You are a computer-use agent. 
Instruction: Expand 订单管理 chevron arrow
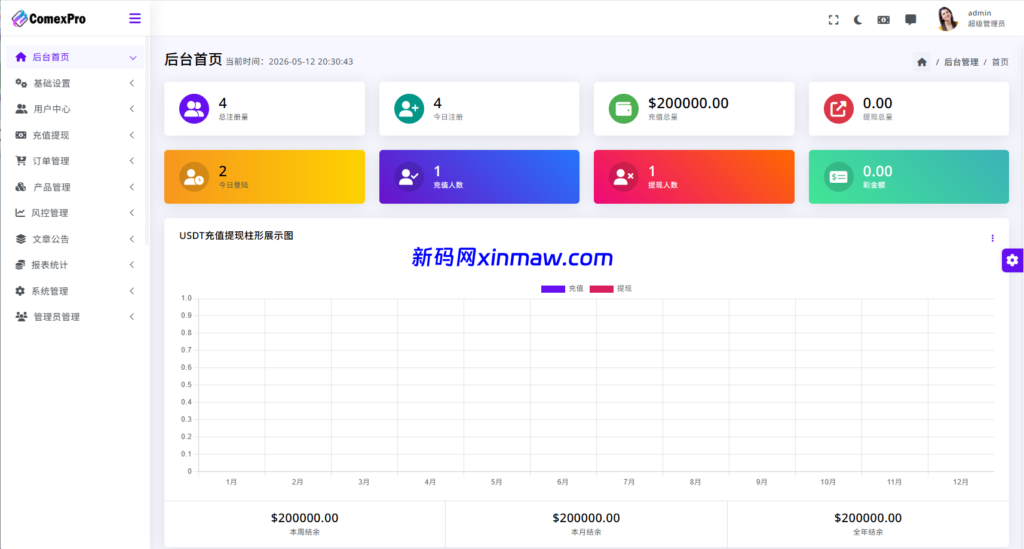click(x=132, y=161)
